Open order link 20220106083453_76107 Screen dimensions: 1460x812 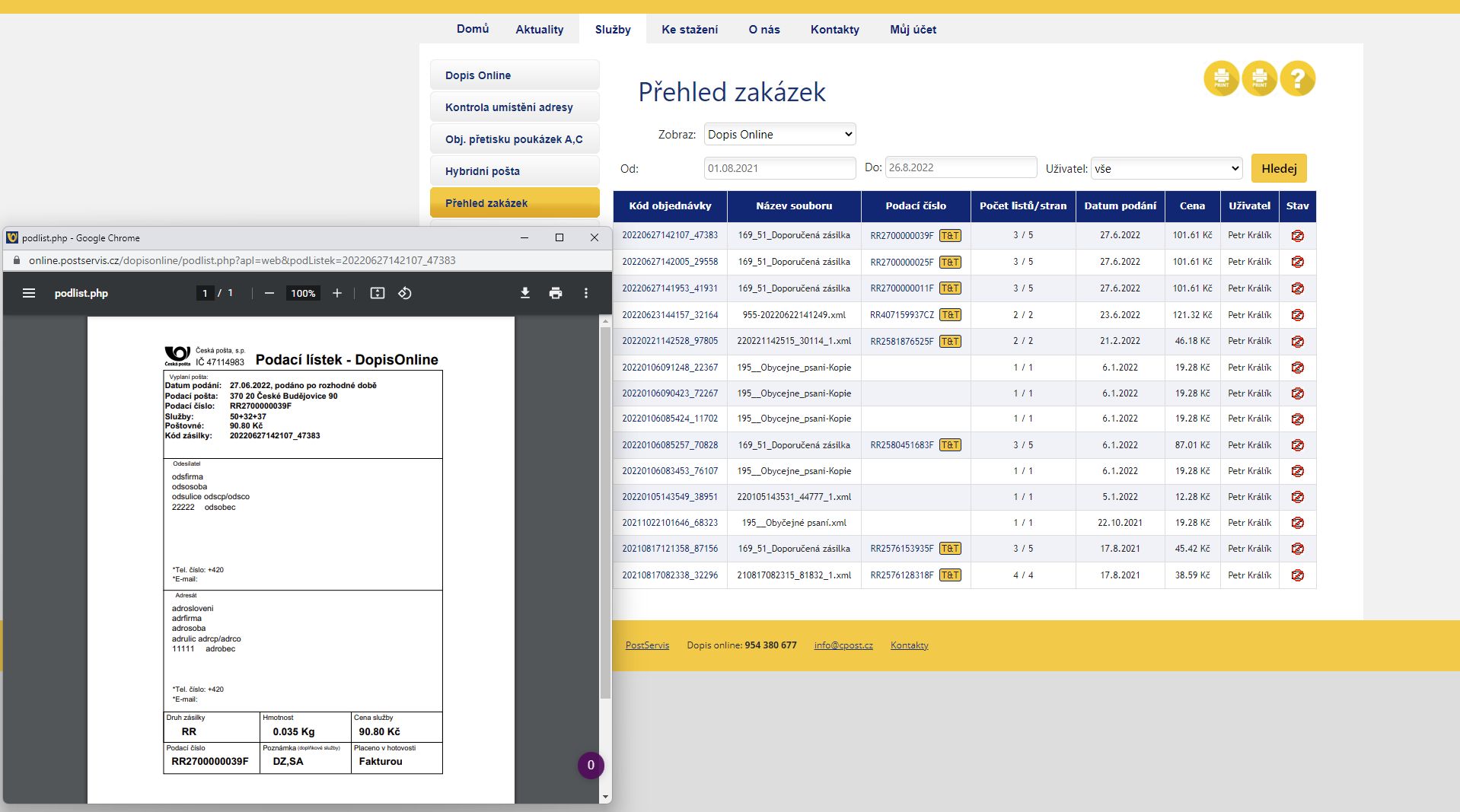(670, 471)
